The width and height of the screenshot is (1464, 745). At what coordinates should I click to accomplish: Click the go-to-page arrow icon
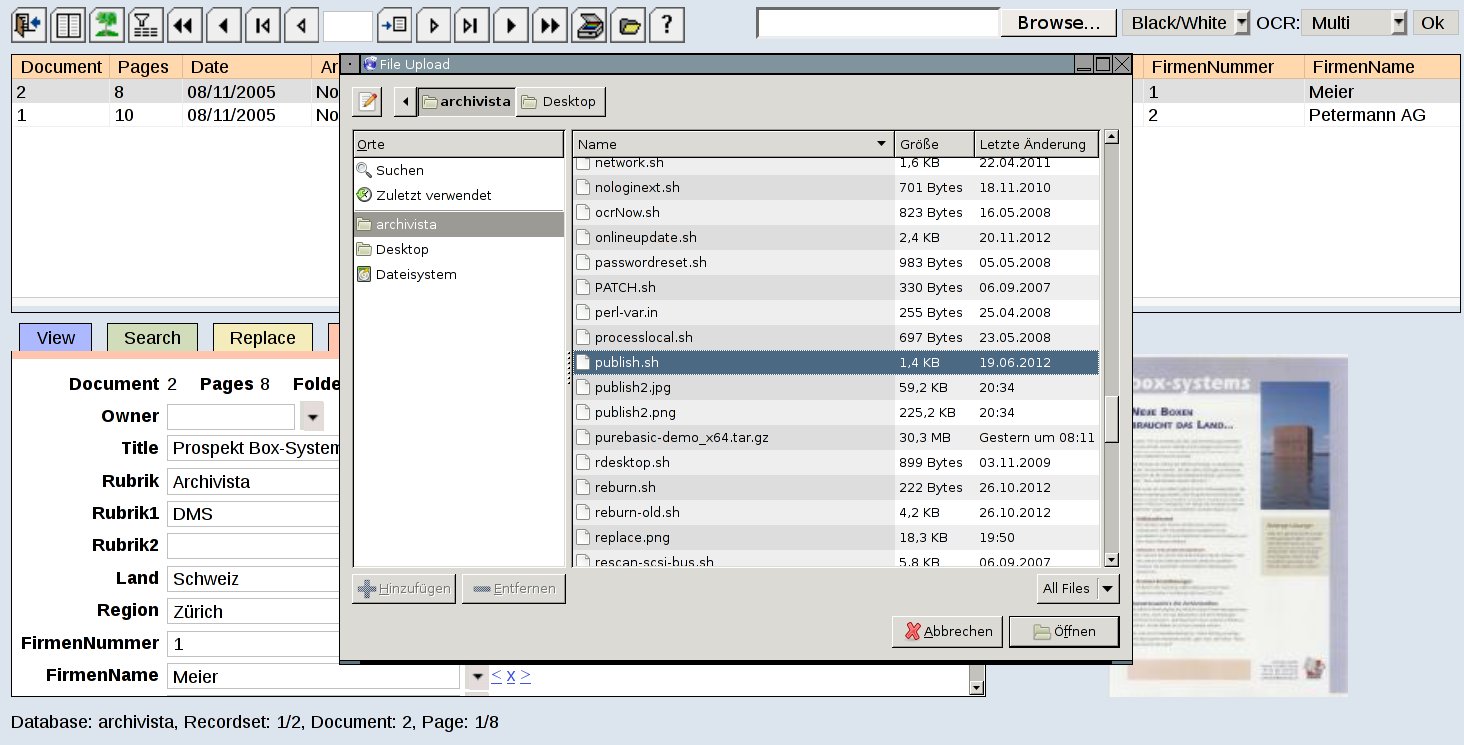395,25
